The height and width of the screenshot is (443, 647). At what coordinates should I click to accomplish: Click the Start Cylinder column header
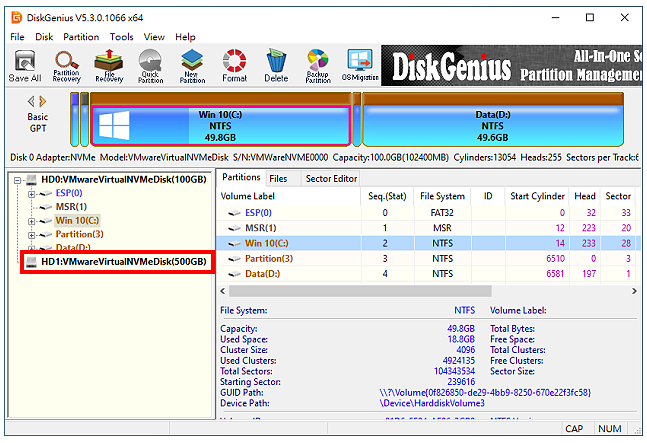tap(537, 196)
